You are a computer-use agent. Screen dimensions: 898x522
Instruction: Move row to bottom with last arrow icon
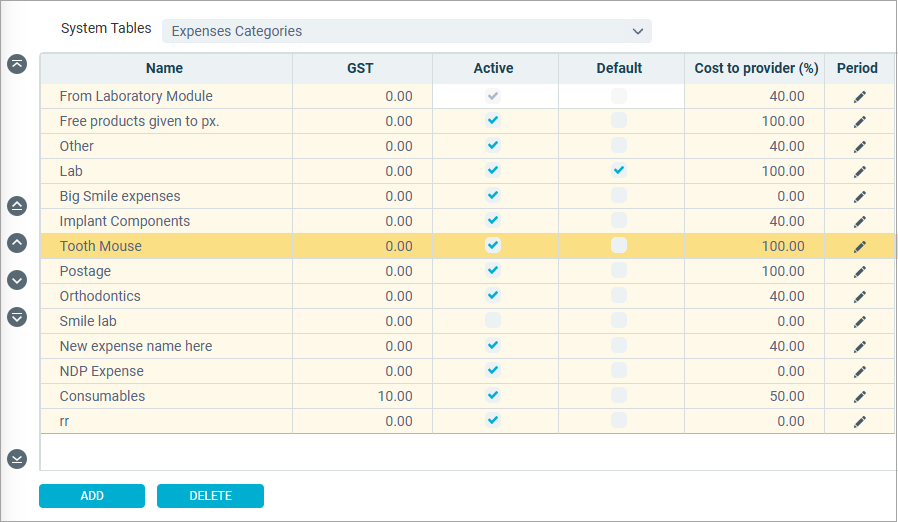coord(17,458)
